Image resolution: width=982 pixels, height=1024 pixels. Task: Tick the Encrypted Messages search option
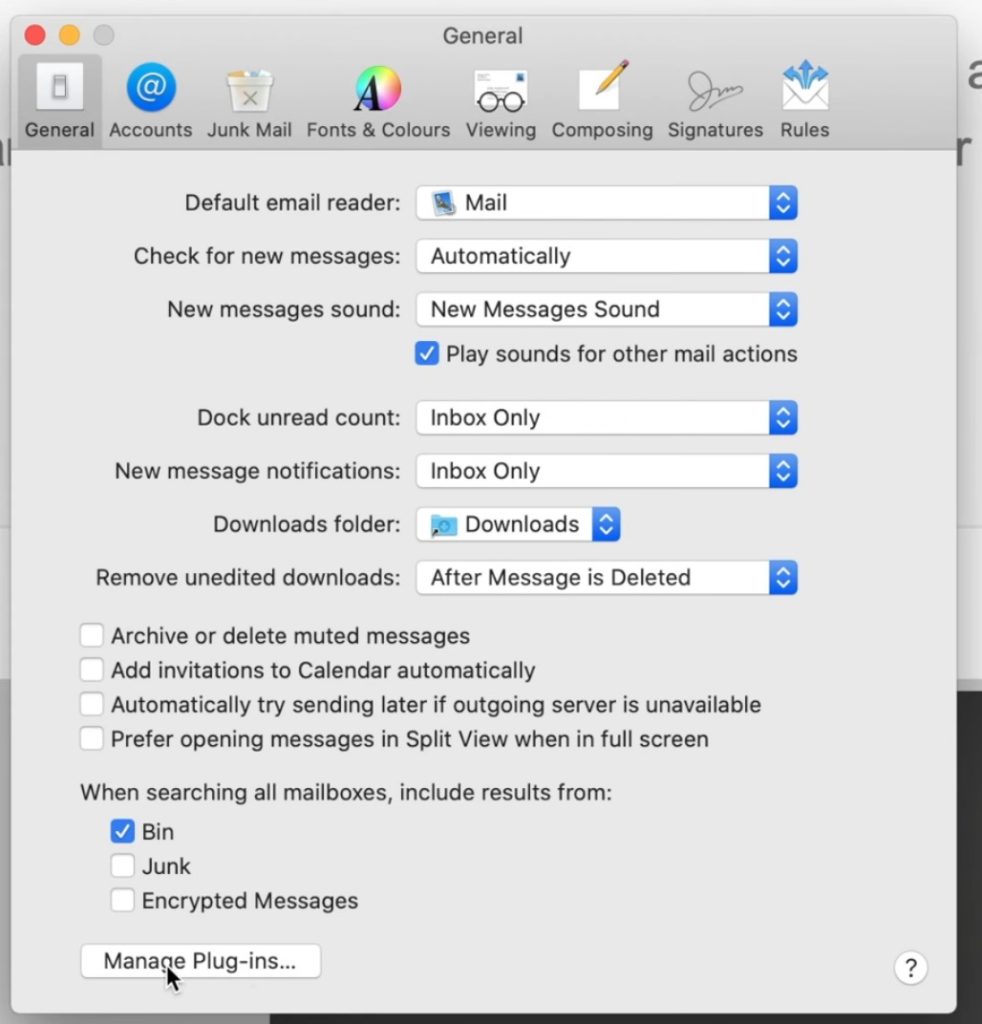[x=123, y=901]
